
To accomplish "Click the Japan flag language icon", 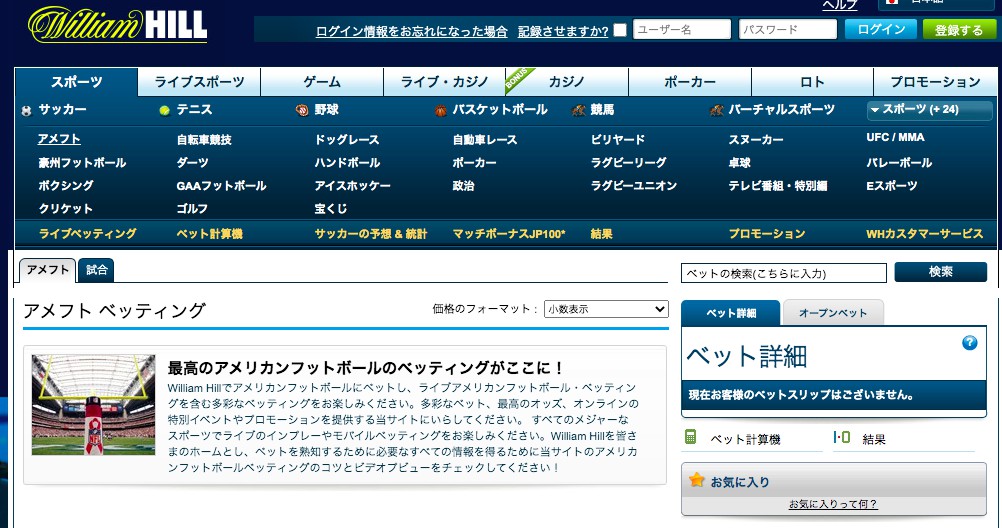I will (891, 2).
